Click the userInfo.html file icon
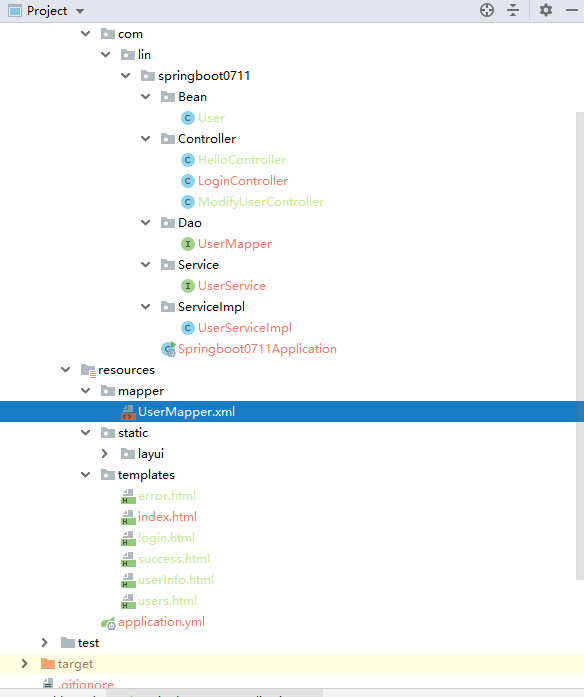The height and width of the screenshot is (697, 584). (128, 580)
